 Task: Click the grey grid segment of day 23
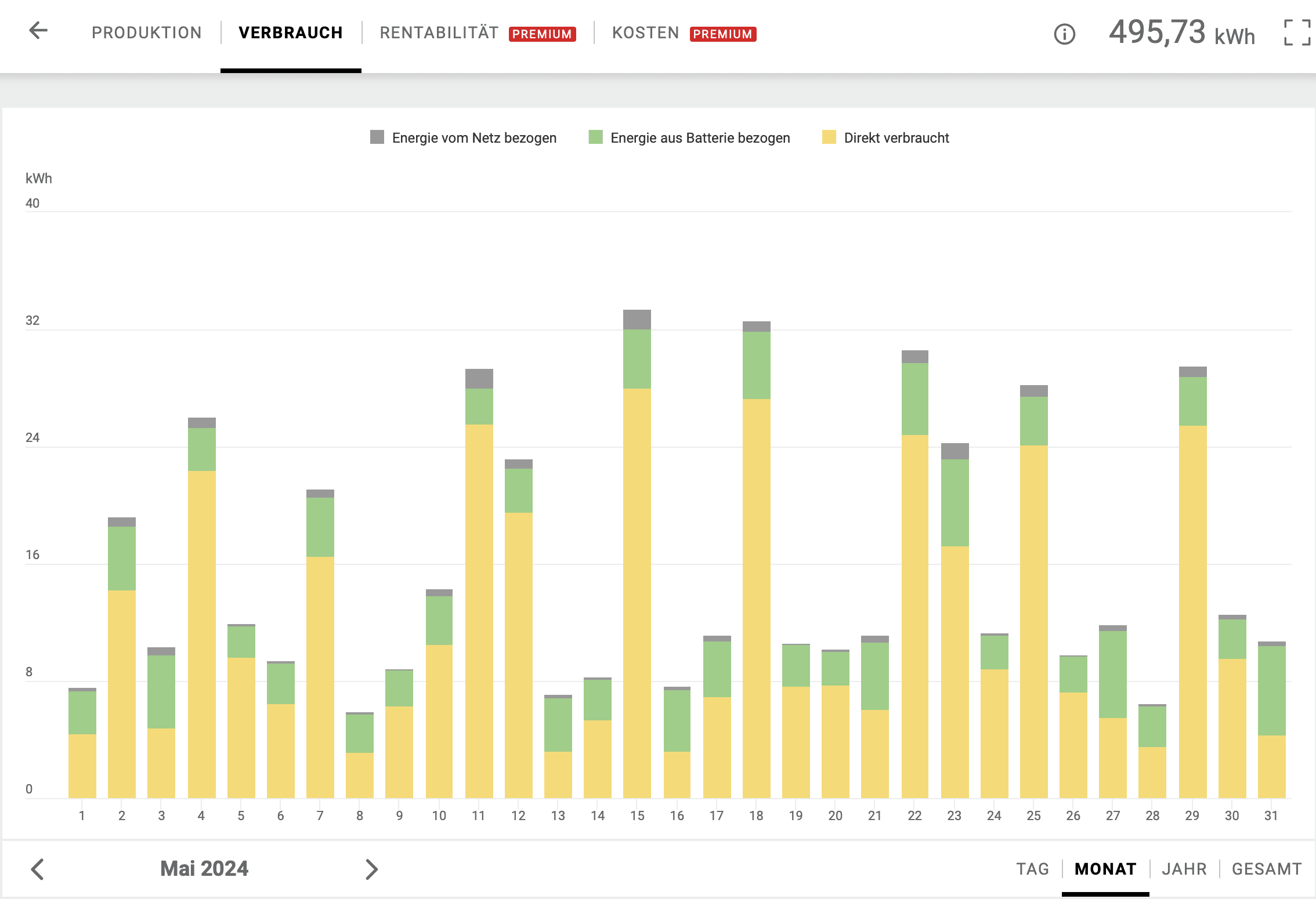955,451
